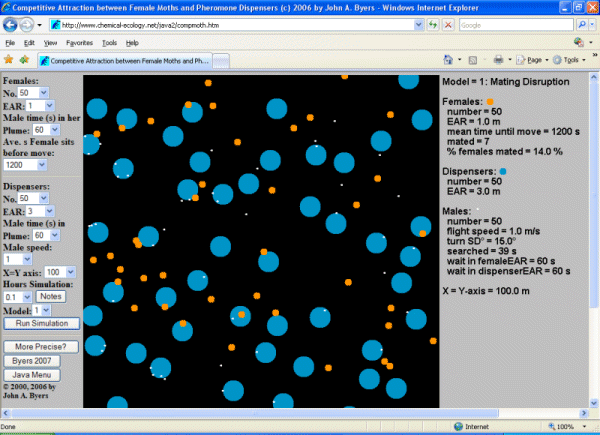Open the Home button dropdown arrow
This screenshot has width=600, height=435.
(460, 60)
